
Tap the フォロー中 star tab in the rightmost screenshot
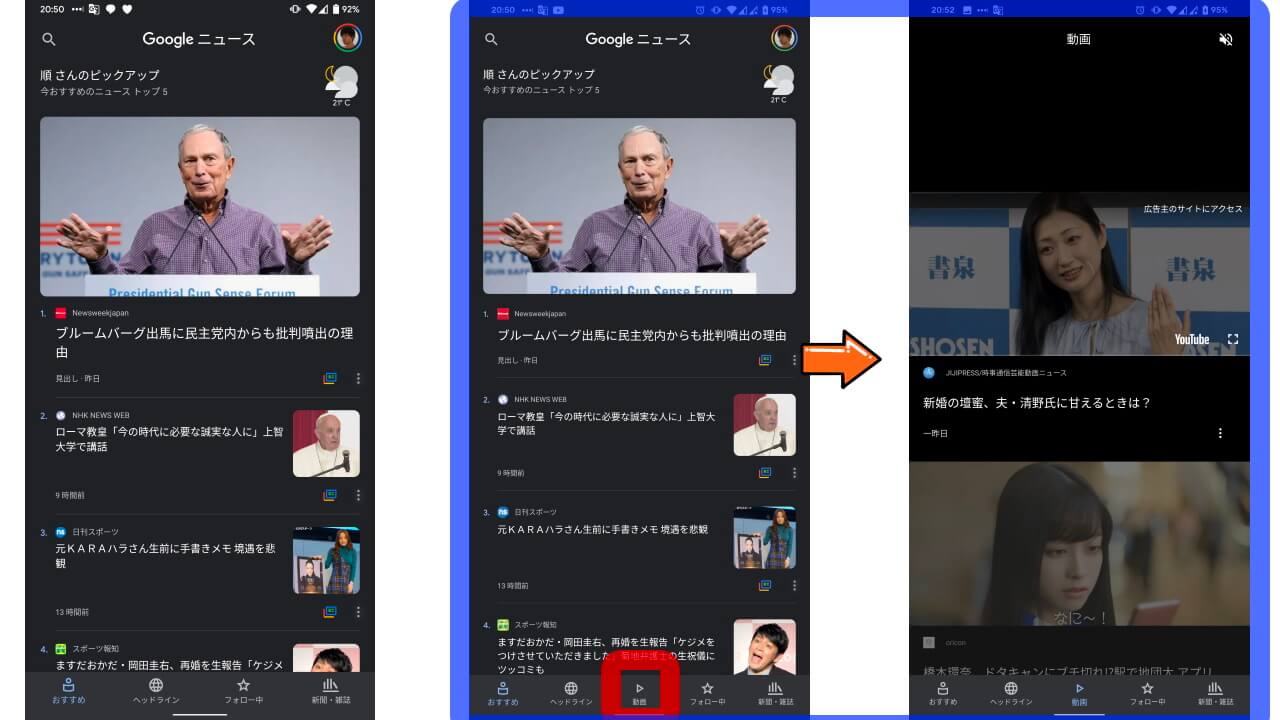click(1147, 693)
